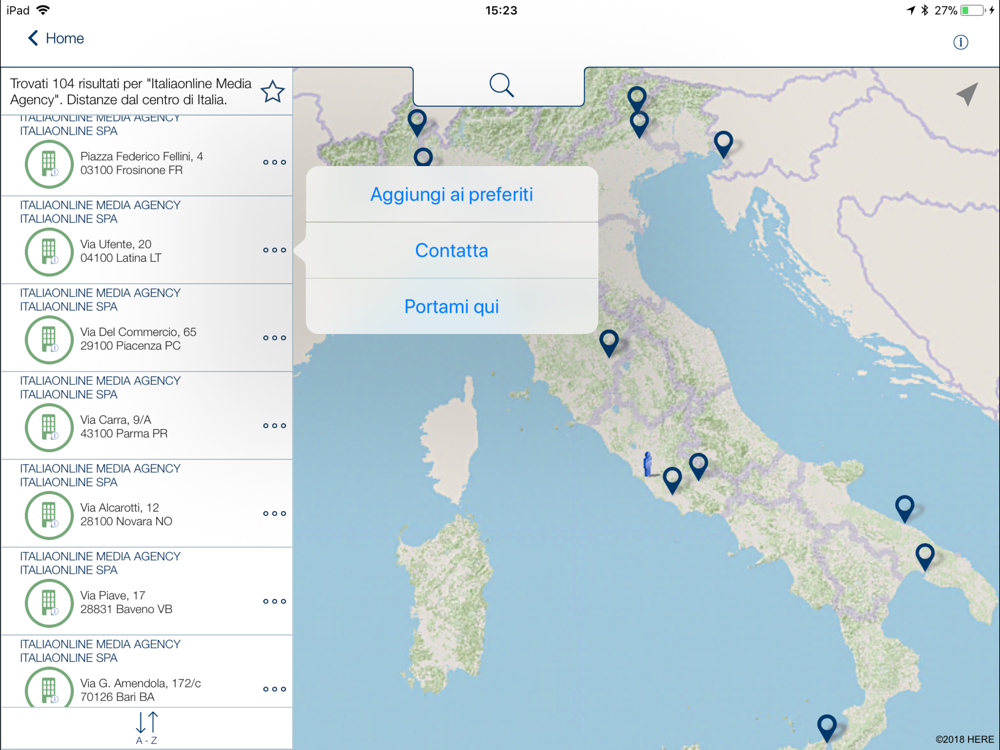Screen dimensions: 1000x750
Task: Go back to Home
Action: point(55,38)
